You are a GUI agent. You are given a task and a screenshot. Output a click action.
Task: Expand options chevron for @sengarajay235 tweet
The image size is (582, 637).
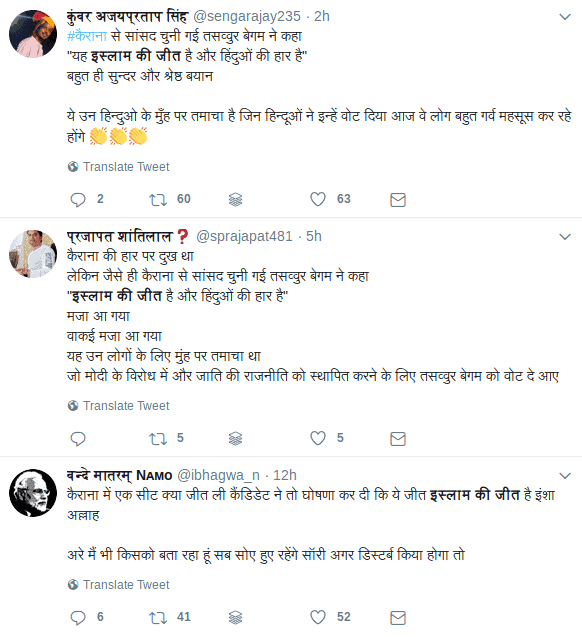[x=565, y=17]
